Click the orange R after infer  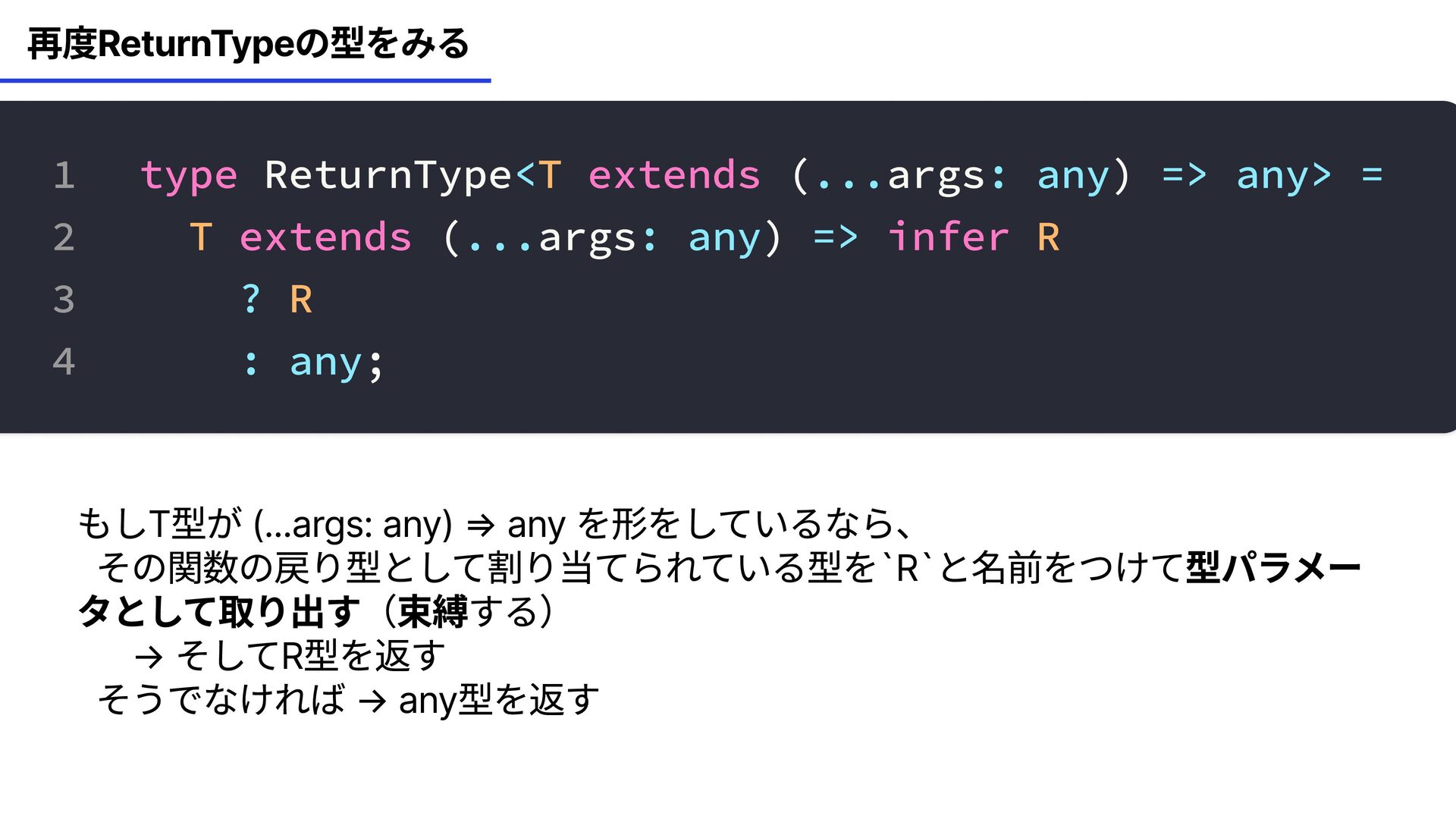(x=1048, y=237)
